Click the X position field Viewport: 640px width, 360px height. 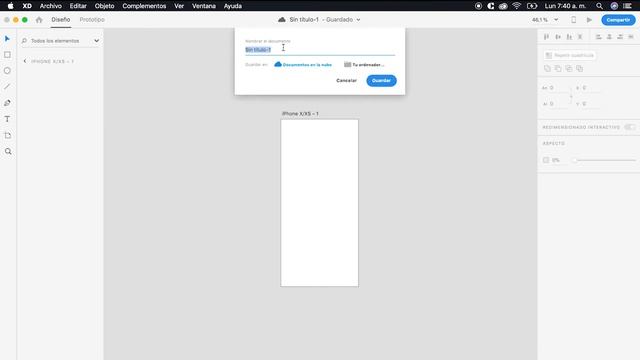[591, 88]
